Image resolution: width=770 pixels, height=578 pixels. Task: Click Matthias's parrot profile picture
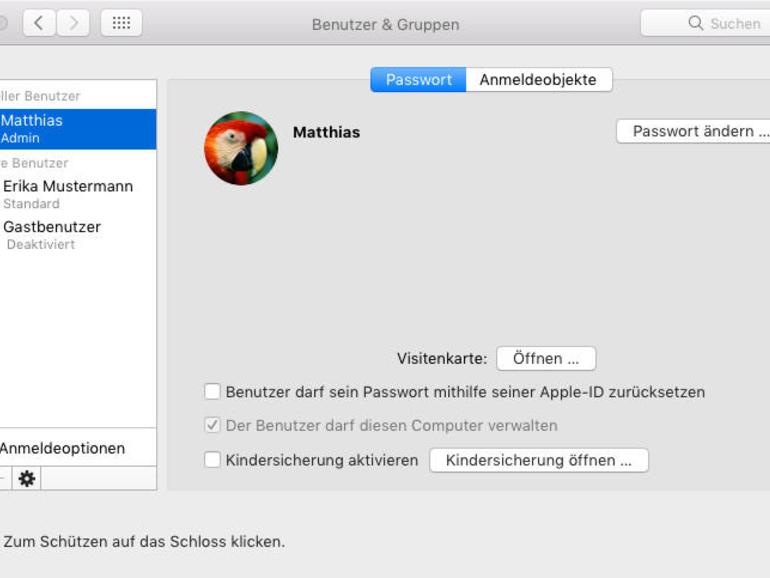pyautogui.click(x=241, y=148)
